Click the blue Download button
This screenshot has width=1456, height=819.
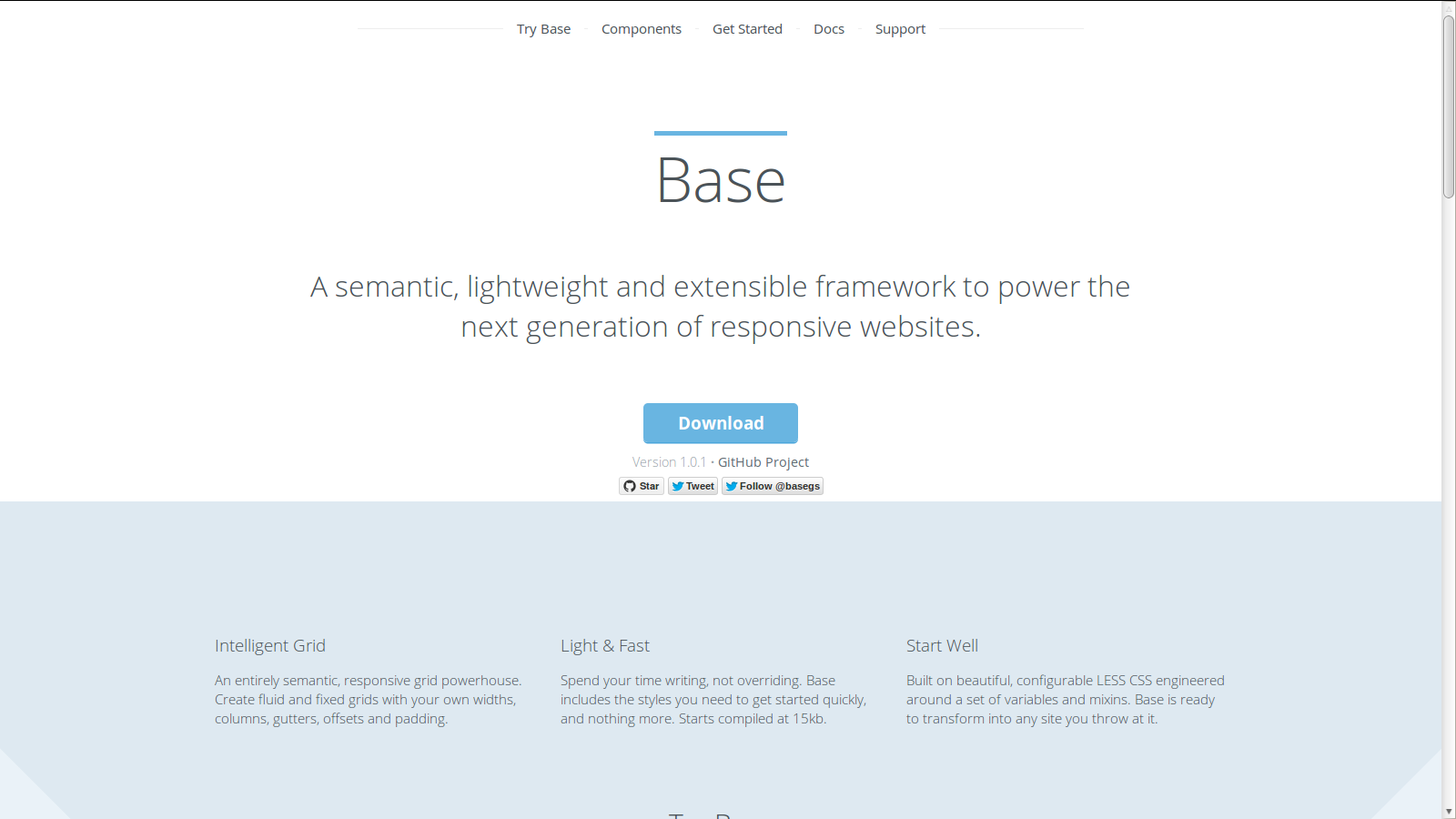[x=721, y=423]
